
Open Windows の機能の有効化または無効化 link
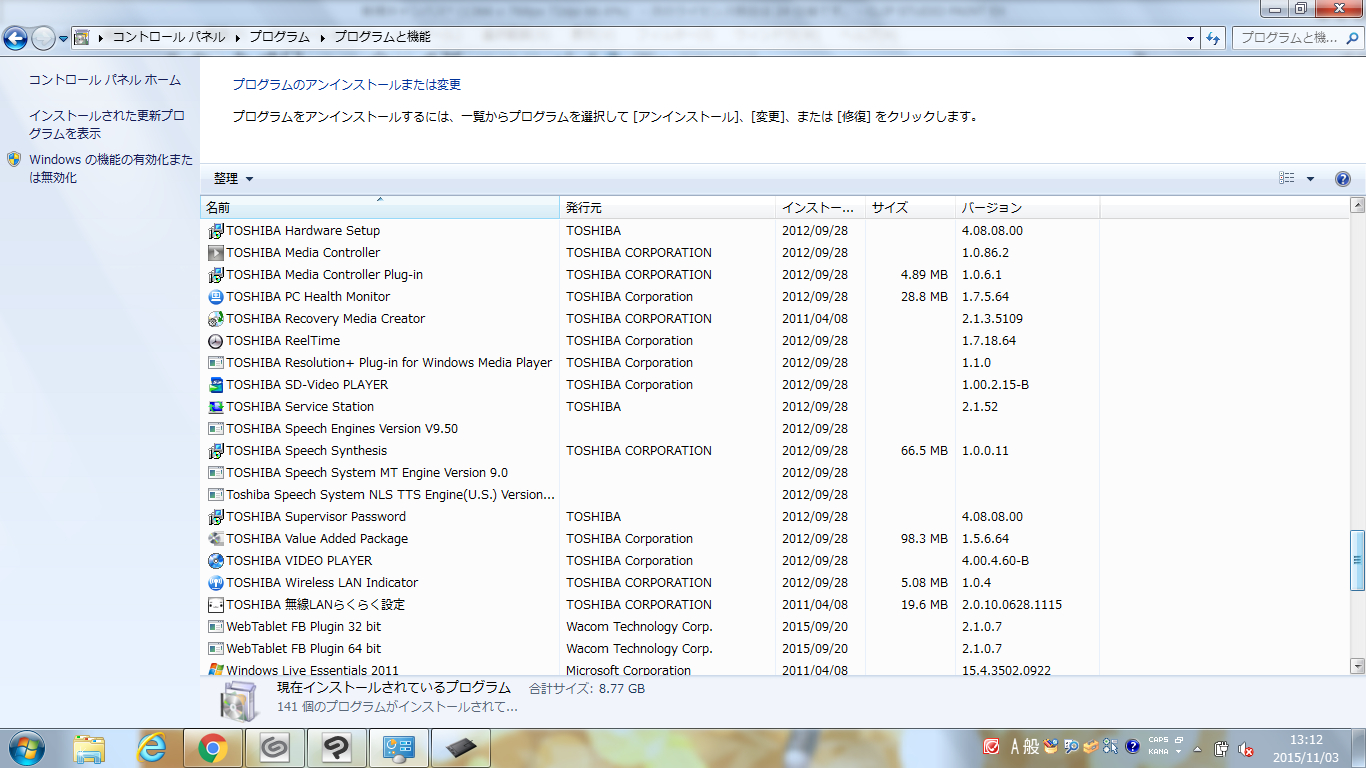[111, 169]
